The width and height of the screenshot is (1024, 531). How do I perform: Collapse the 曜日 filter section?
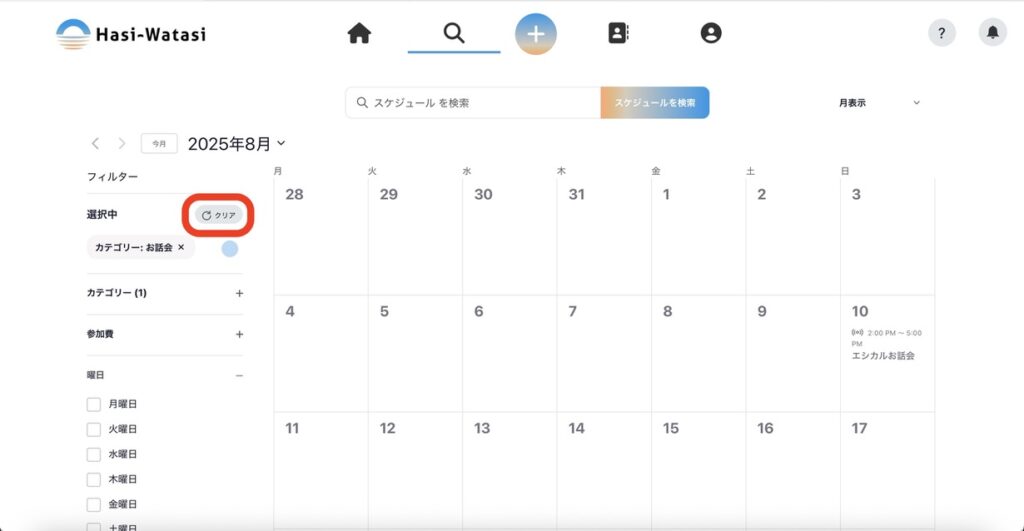pyautogui.click(x=239, y=375)
